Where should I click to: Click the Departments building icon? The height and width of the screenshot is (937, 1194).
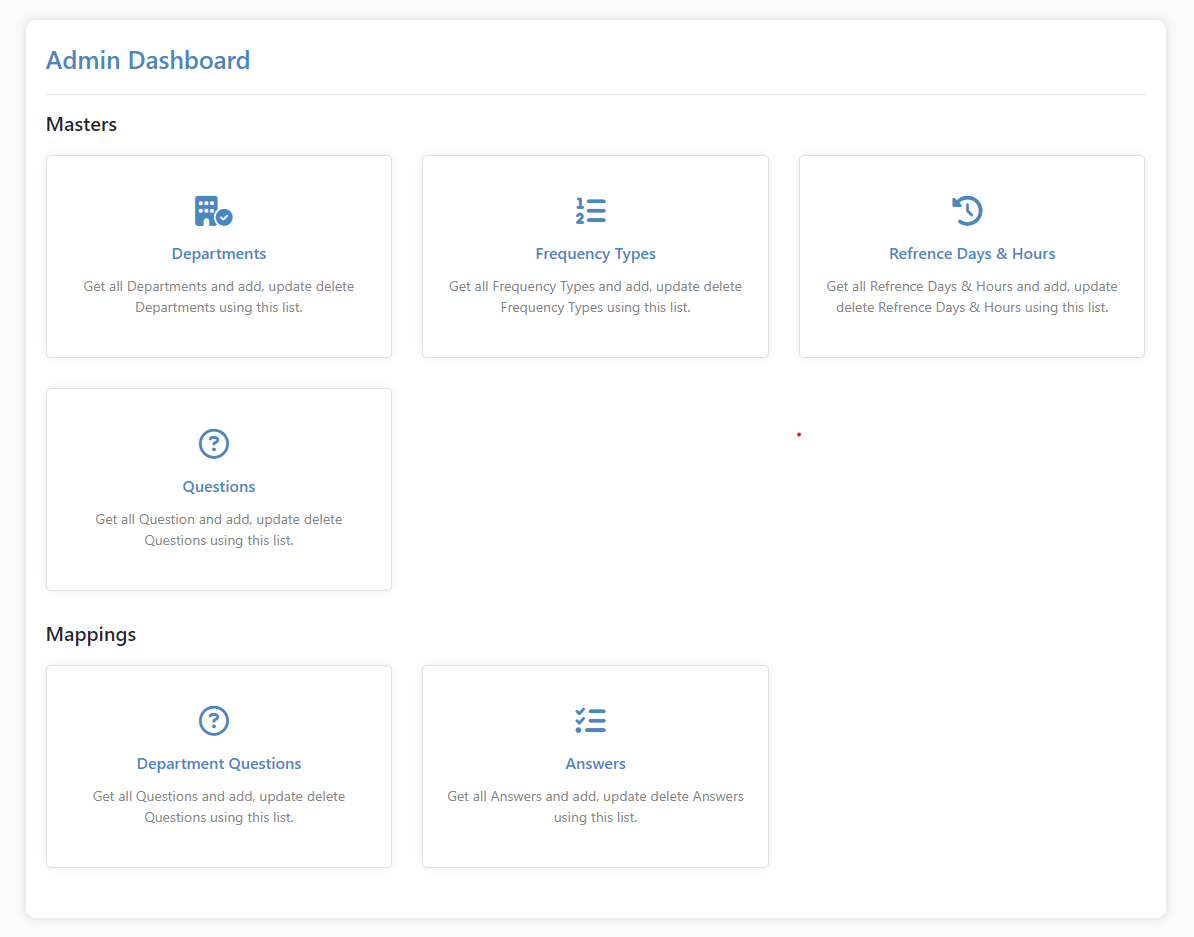213,211
